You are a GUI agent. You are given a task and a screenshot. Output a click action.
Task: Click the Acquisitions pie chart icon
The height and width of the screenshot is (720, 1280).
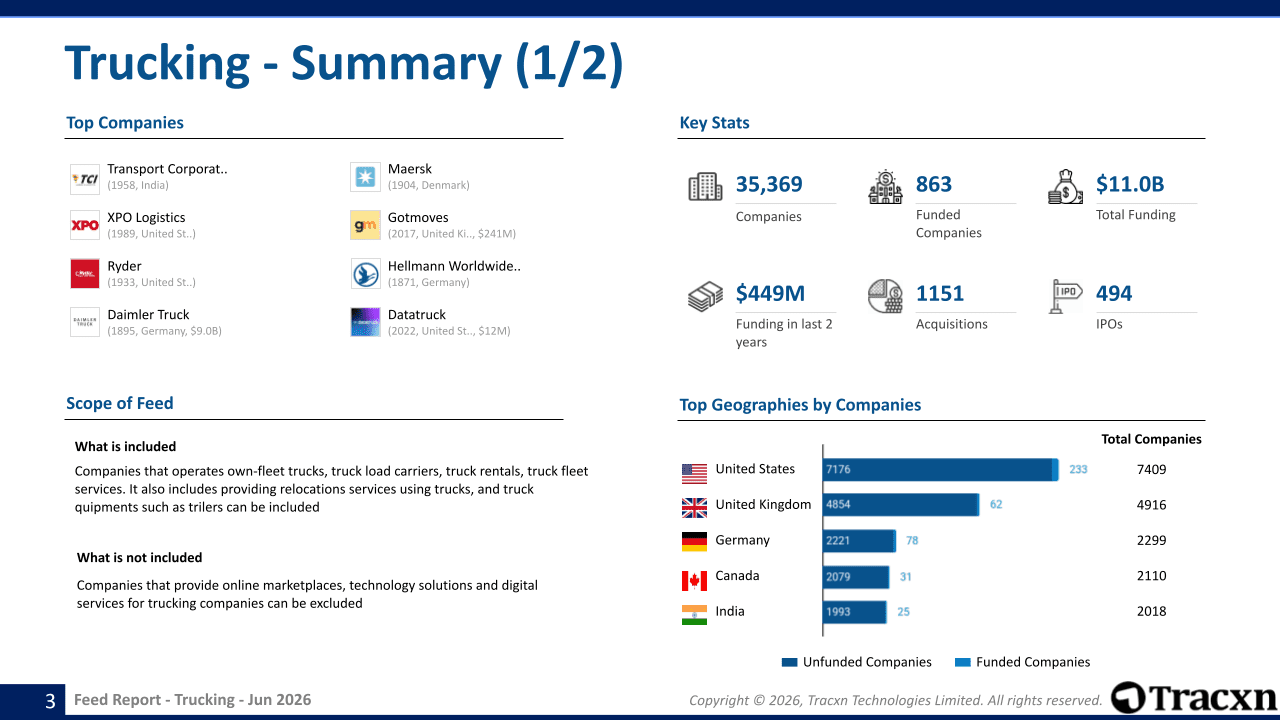(885, 297)
